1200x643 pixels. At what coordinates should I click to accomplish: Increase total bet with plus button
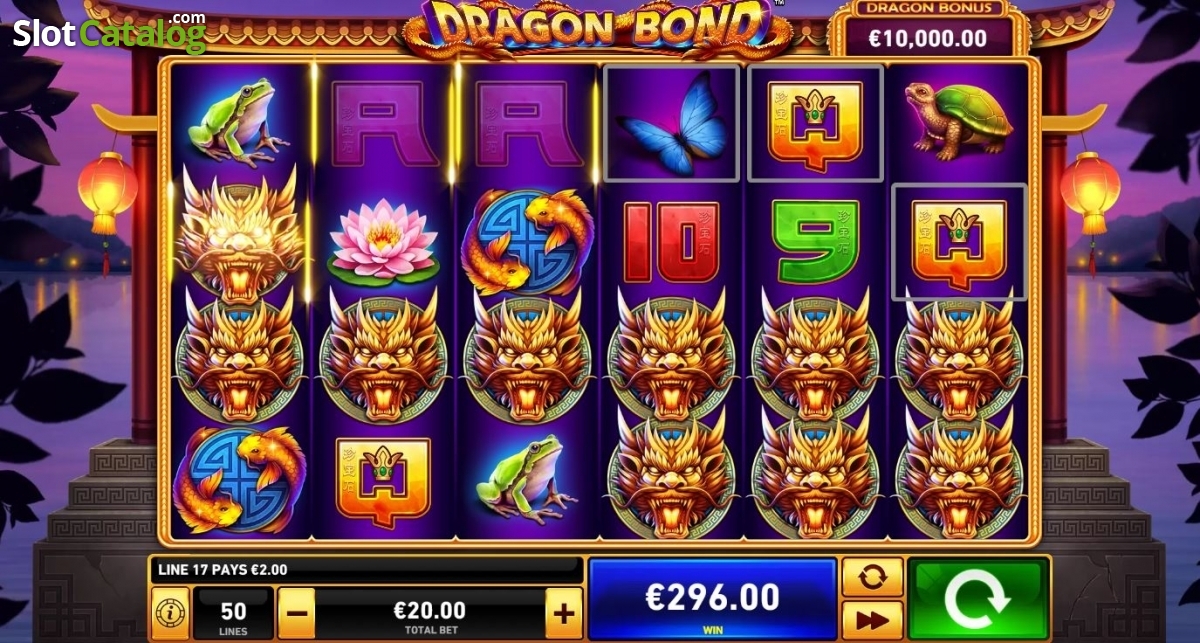563,611
